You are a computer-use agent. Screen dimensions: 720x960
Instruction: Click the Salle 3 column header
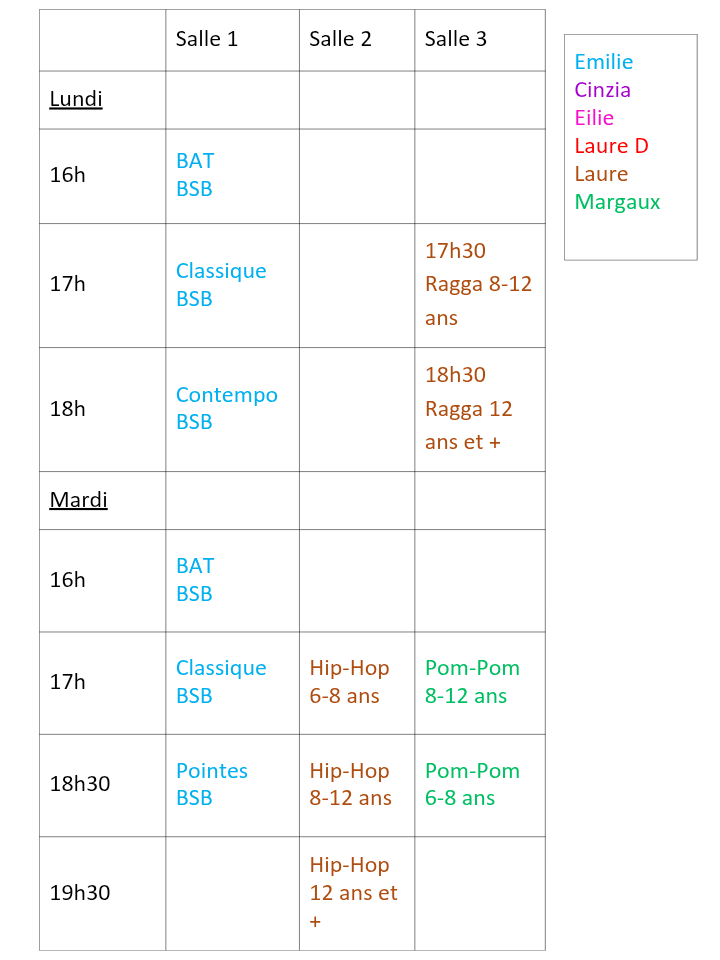pyautogui.click(x=456, y=39)
